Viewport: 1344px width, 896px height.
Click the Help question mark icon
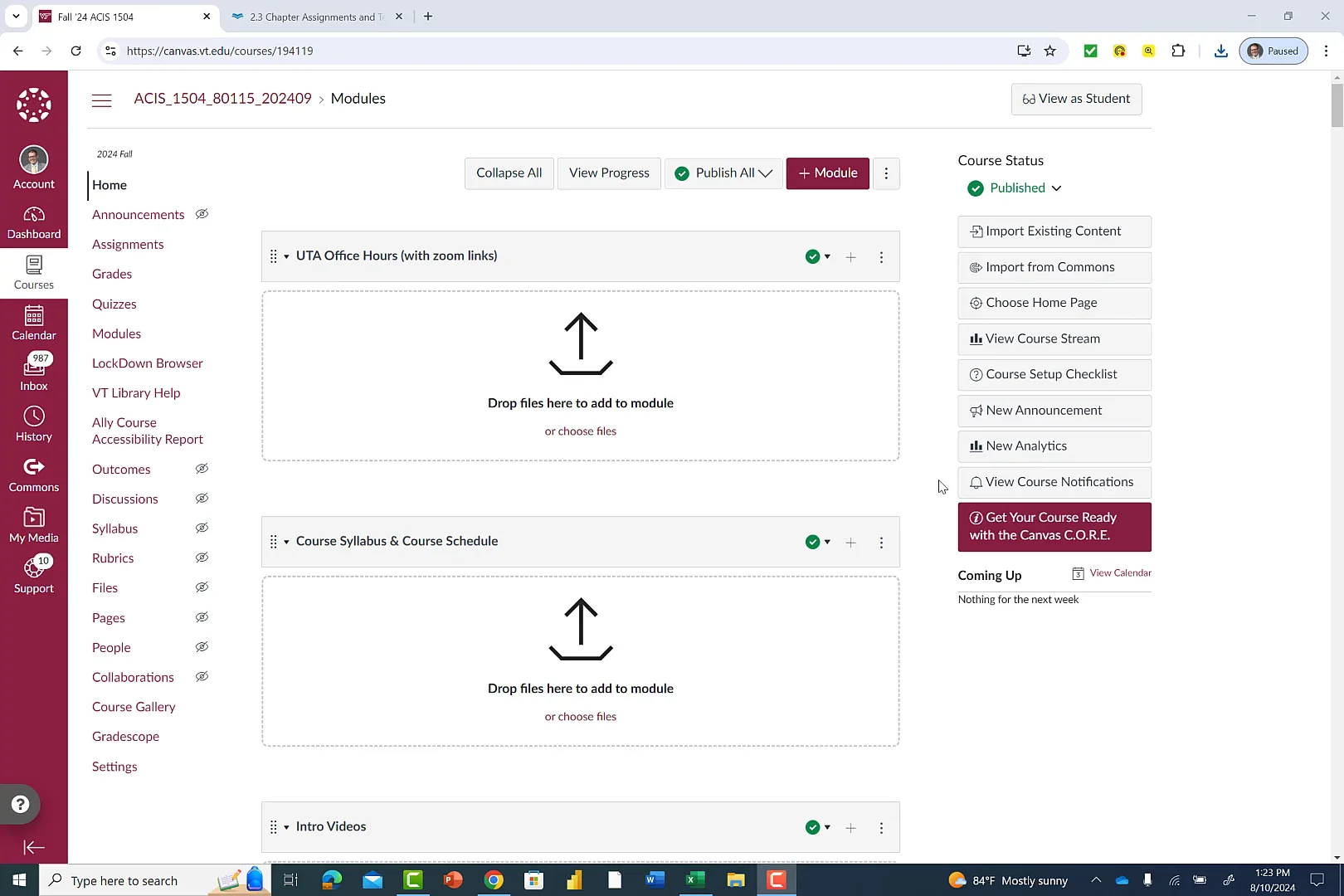click(x=19, y=803)
